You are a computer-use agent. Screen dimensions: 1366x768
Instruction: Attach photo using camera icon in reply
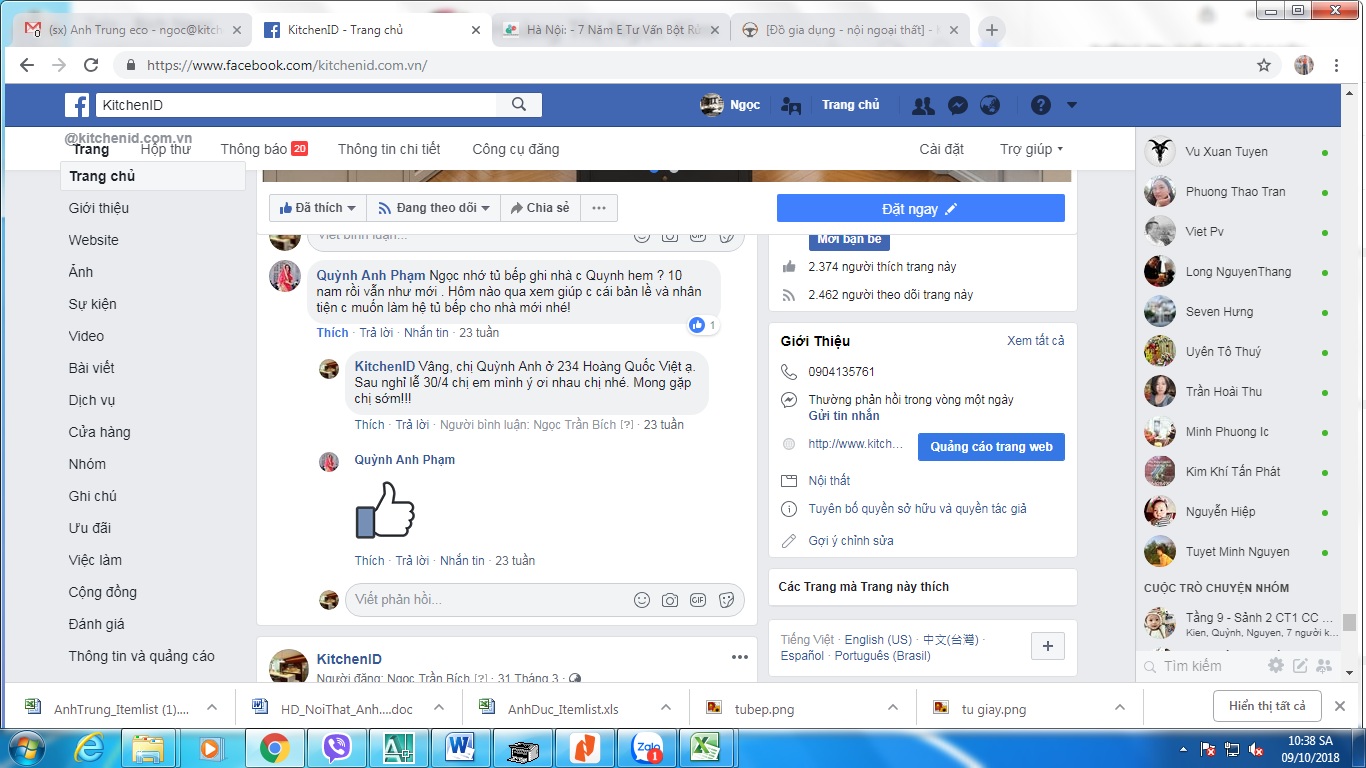(670, 600)
